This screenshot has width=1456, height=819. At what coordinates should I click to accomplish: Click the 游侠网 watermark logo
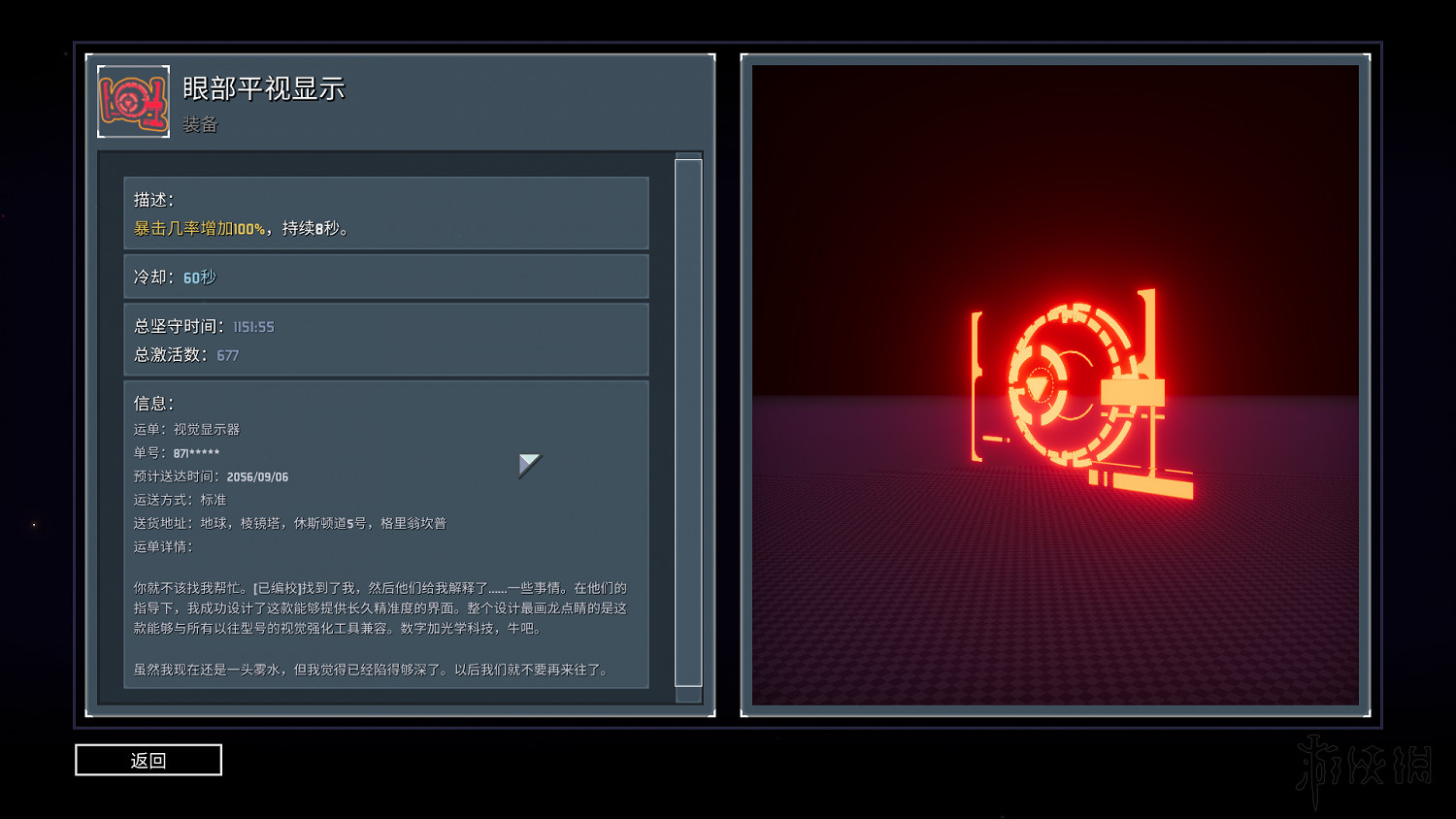[1364, 769]
